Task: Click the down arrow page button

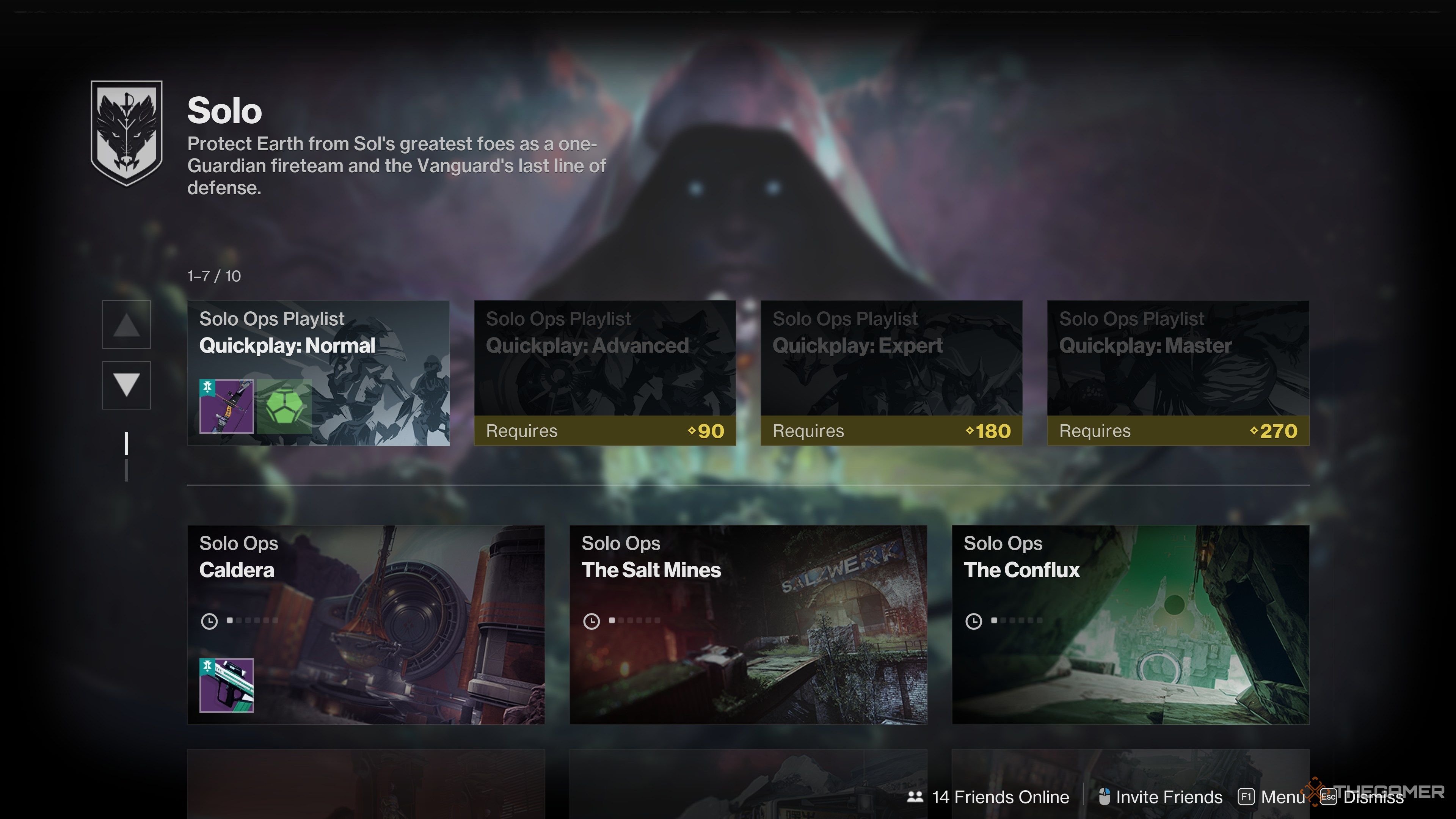Action: tap(127, 385)
